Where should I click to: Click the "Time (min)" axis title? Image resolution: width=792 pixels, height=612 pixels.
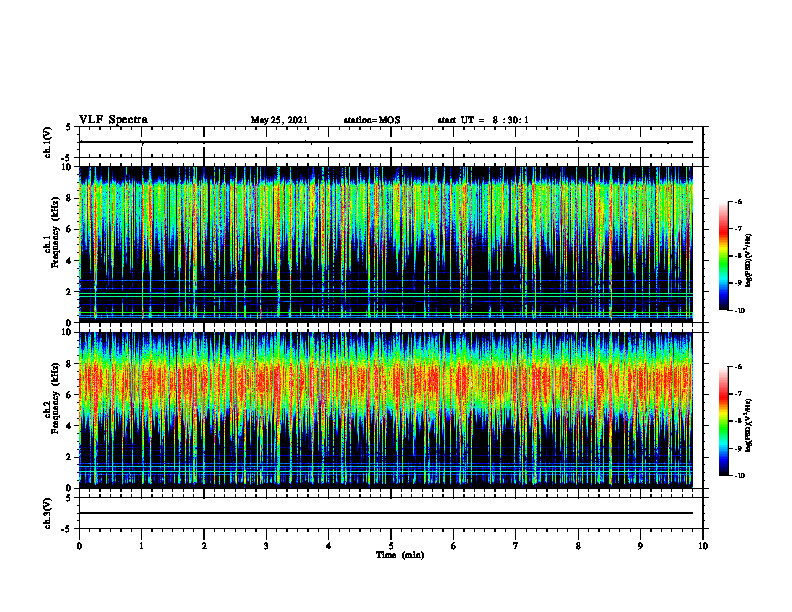(400, 555)
